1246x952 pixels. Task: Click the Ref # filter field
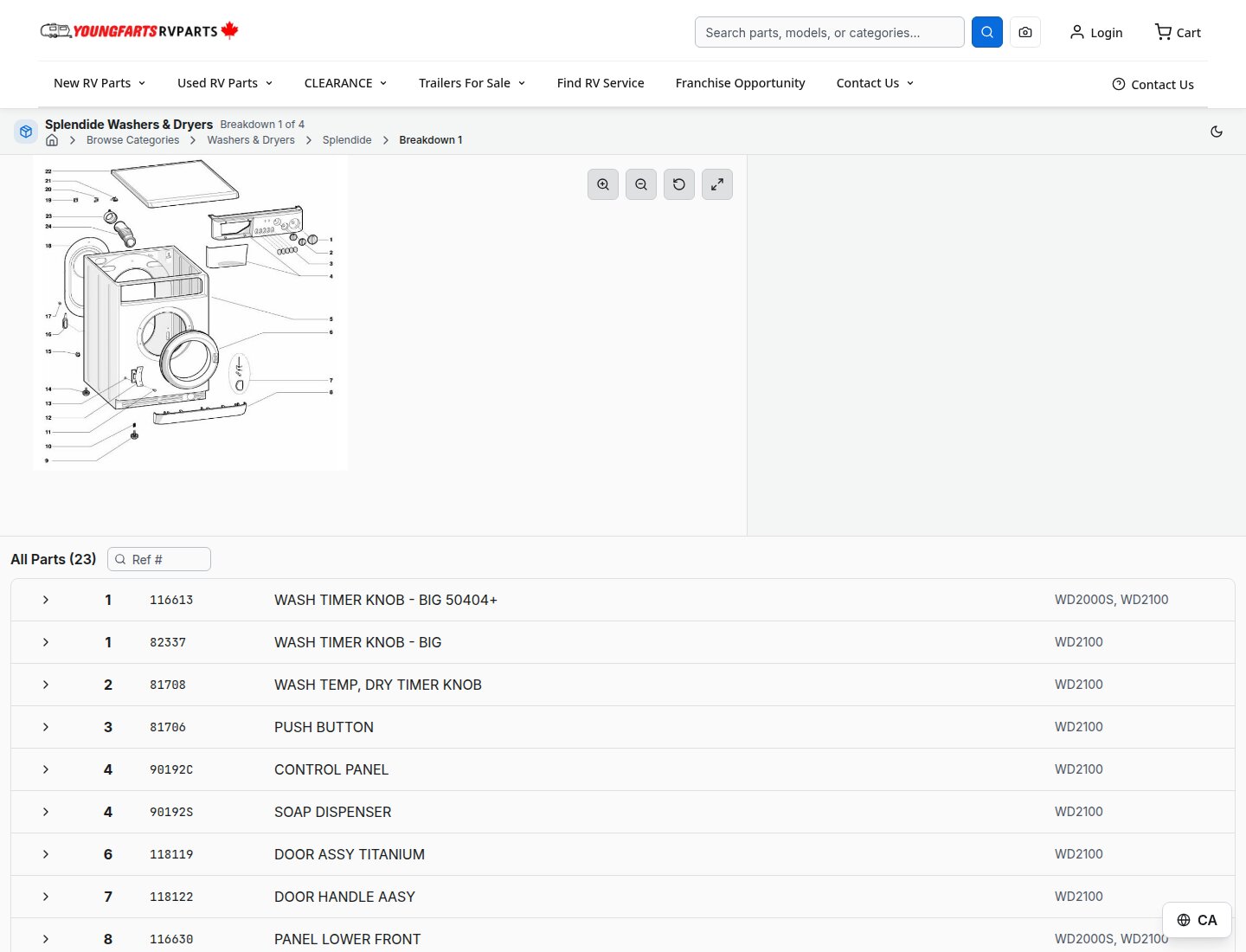159,559
